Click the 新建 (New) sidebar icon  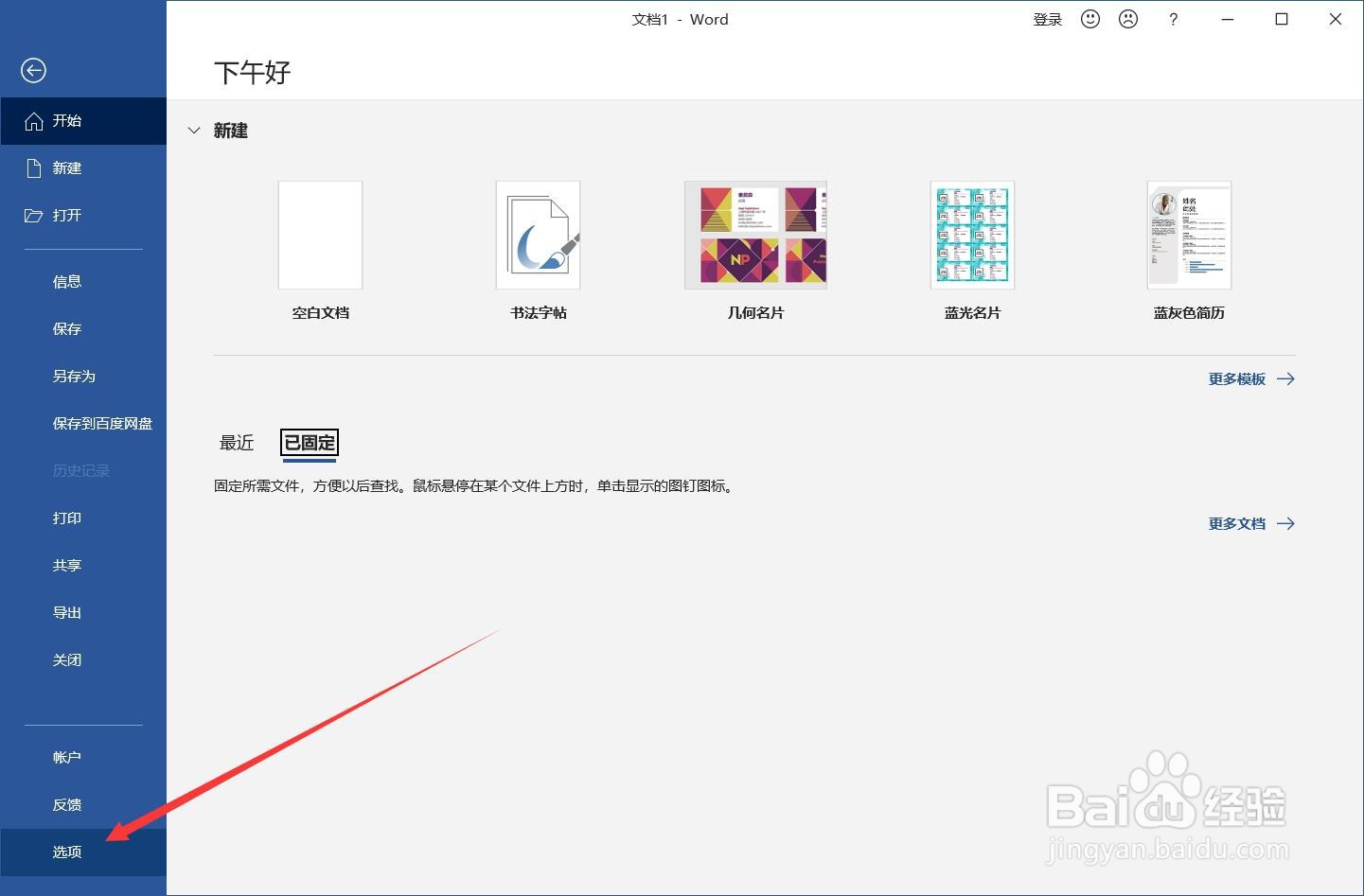pos(67,167)
